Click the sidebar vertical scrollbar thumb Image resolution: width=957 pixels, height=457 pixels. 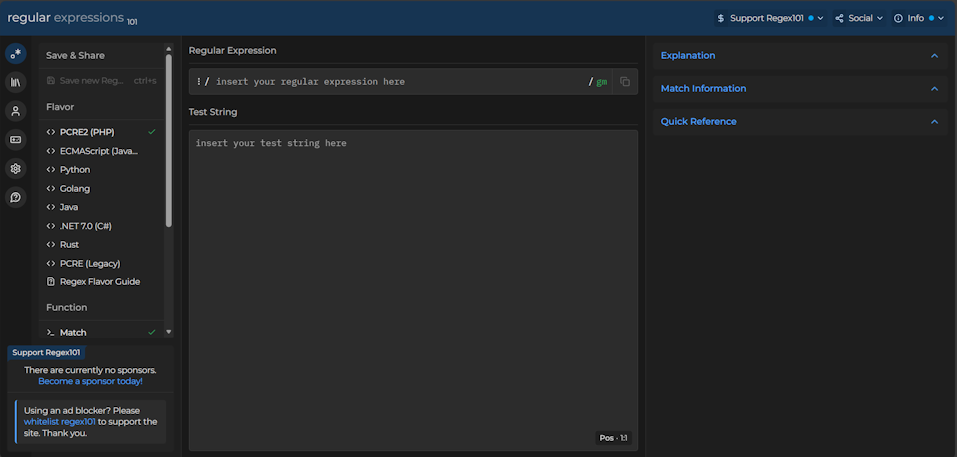point(169,140)
